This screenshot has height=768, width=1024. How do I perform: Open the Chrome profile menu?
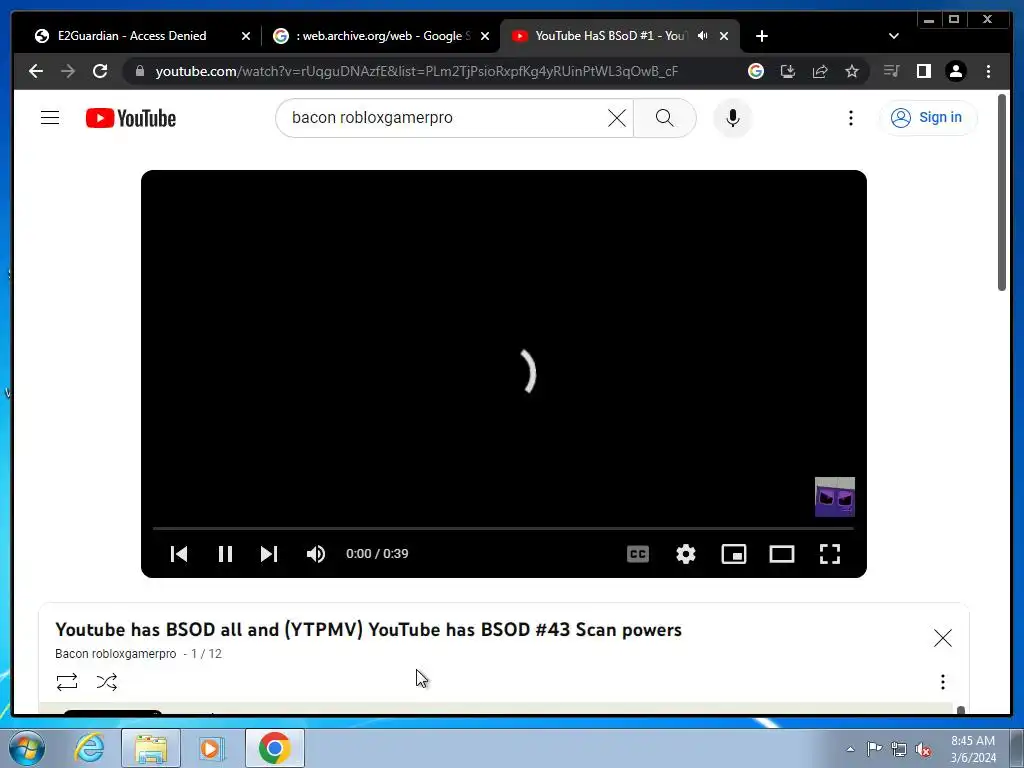click(x=955, y=71)
